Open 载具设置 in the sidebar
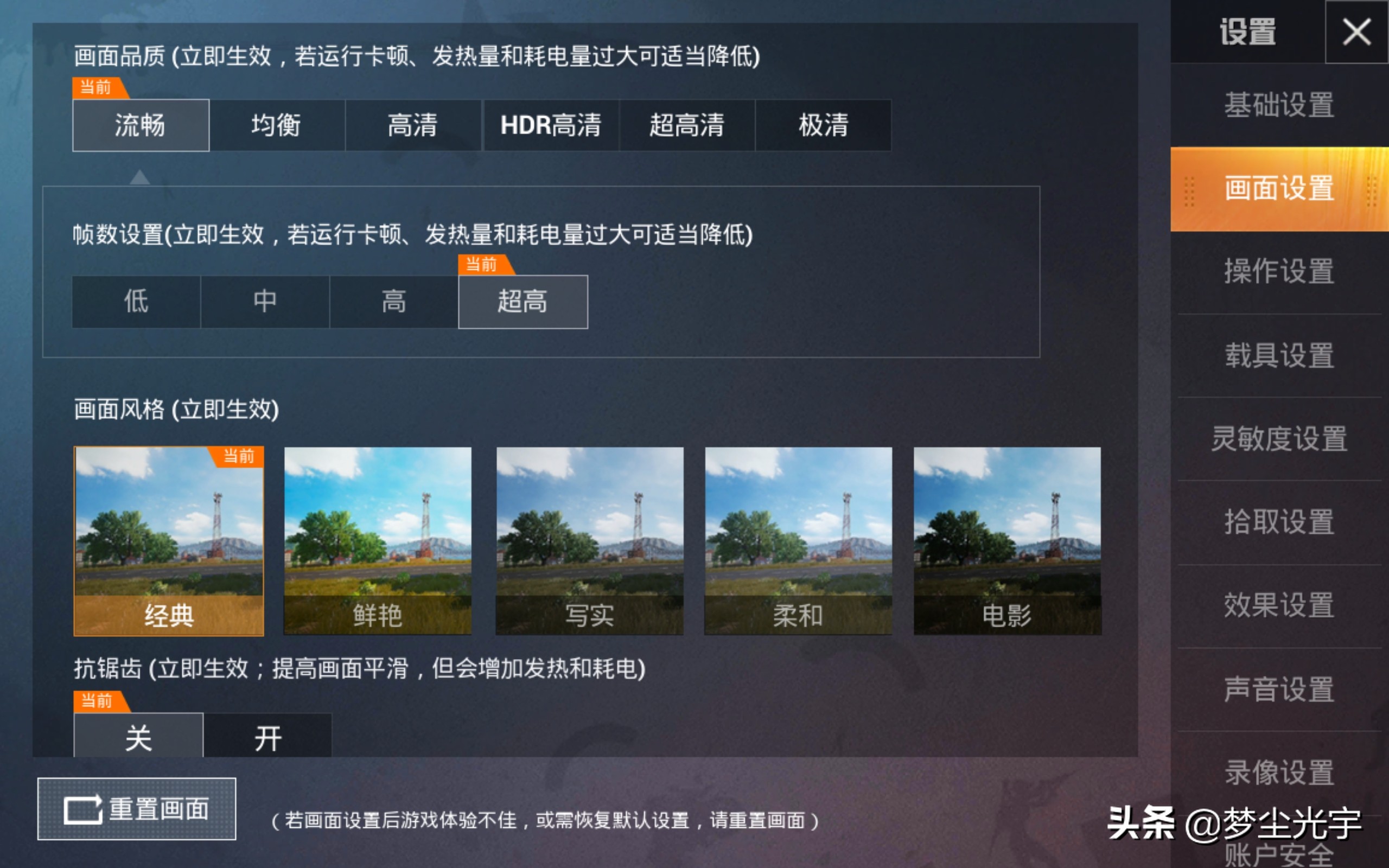Screen dimensions: 1389x868 [x=1279, y=355]
